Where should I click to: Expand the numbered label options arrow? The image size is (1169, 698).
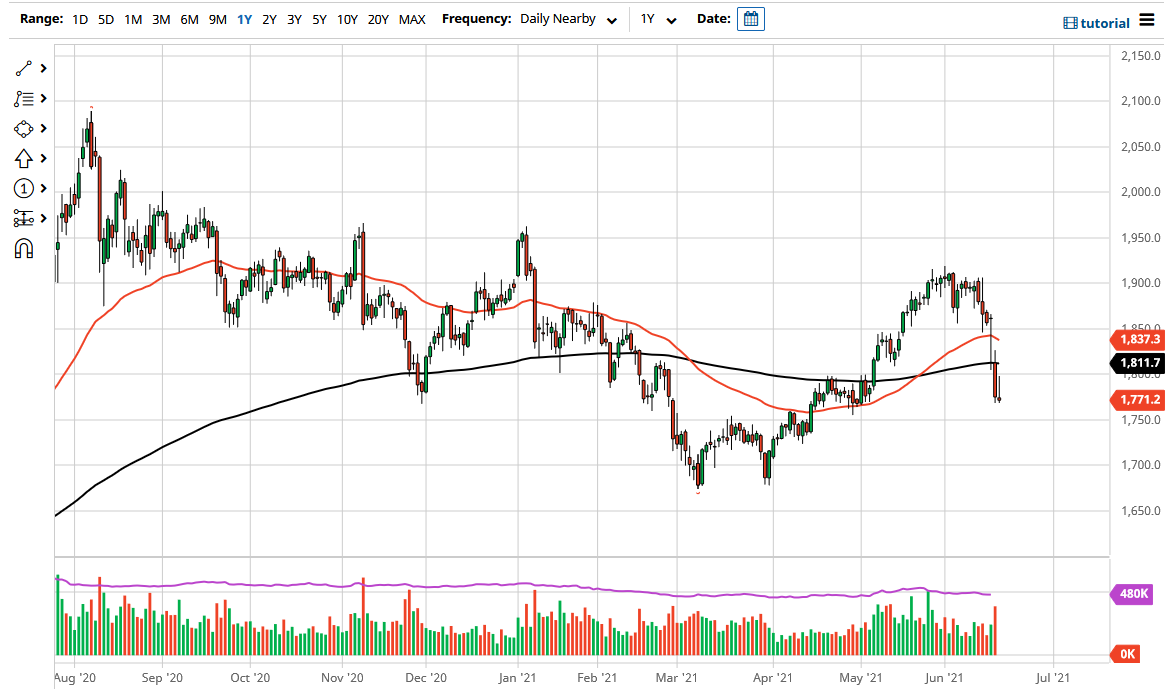[43, 188]
